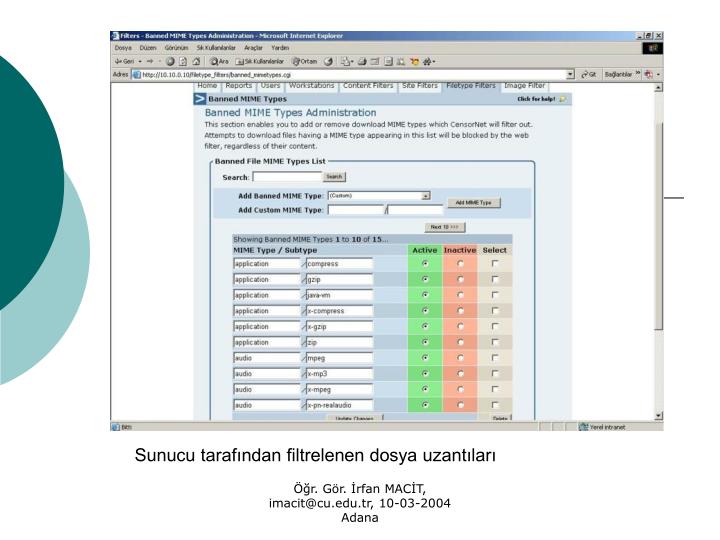Image resolution: width=720 pixels, height=540 pixels.
Task: Click the Search text field
Action: point(287,177)
